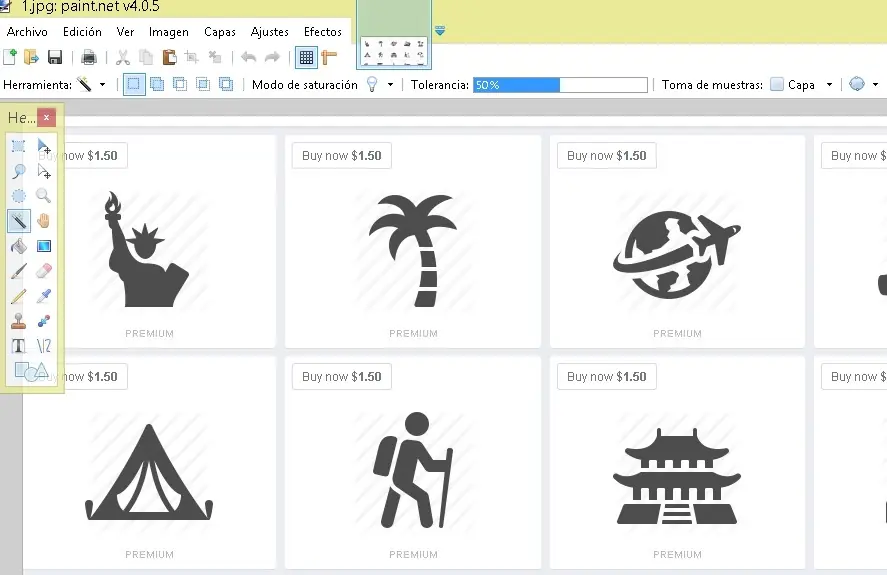
Task: Click Buy now above palm tree icon
Action: coord(342,156)
